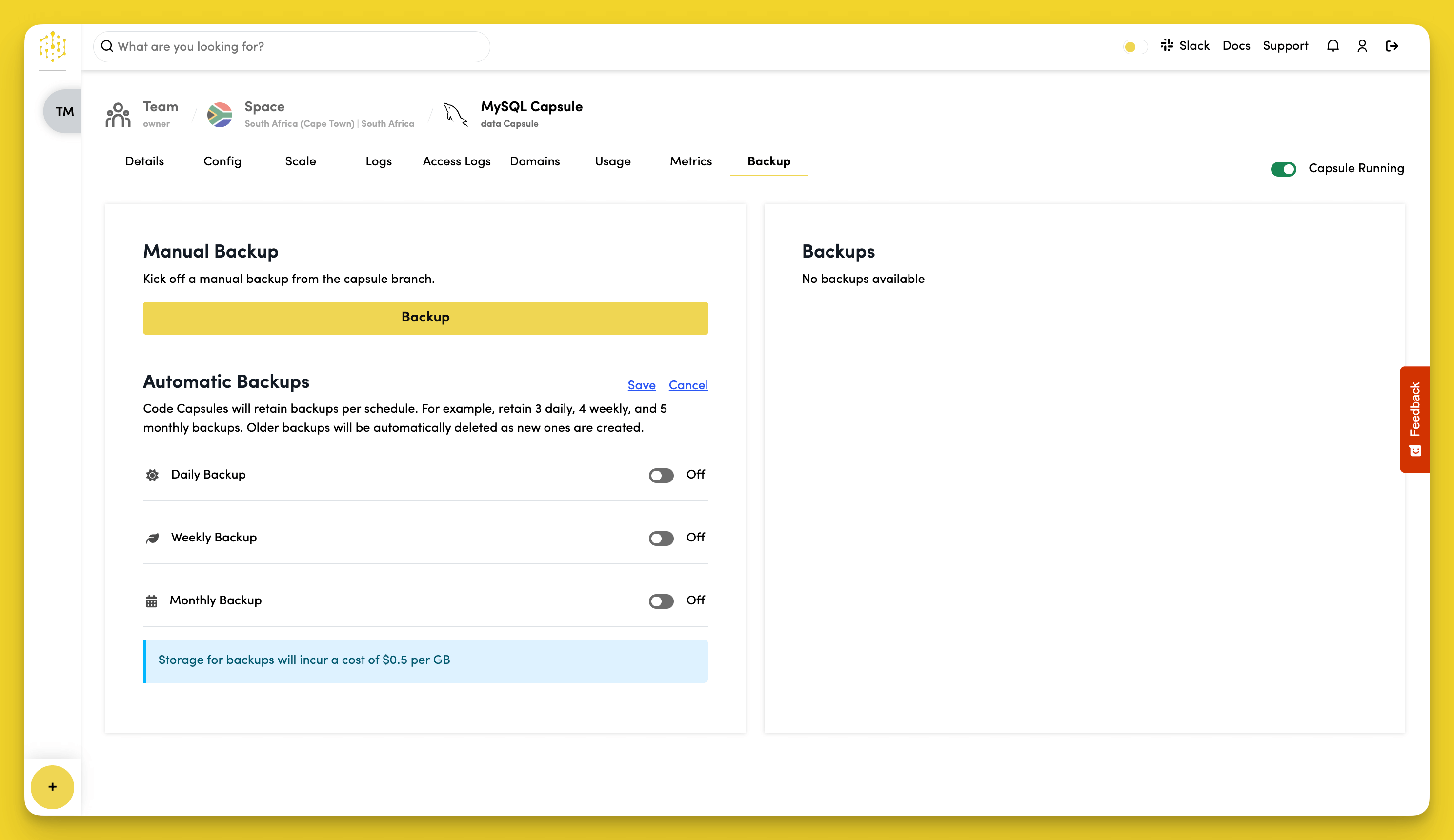
Task: Click the MySQL dolphin capsule icon
Action: (x=455, y=115)
